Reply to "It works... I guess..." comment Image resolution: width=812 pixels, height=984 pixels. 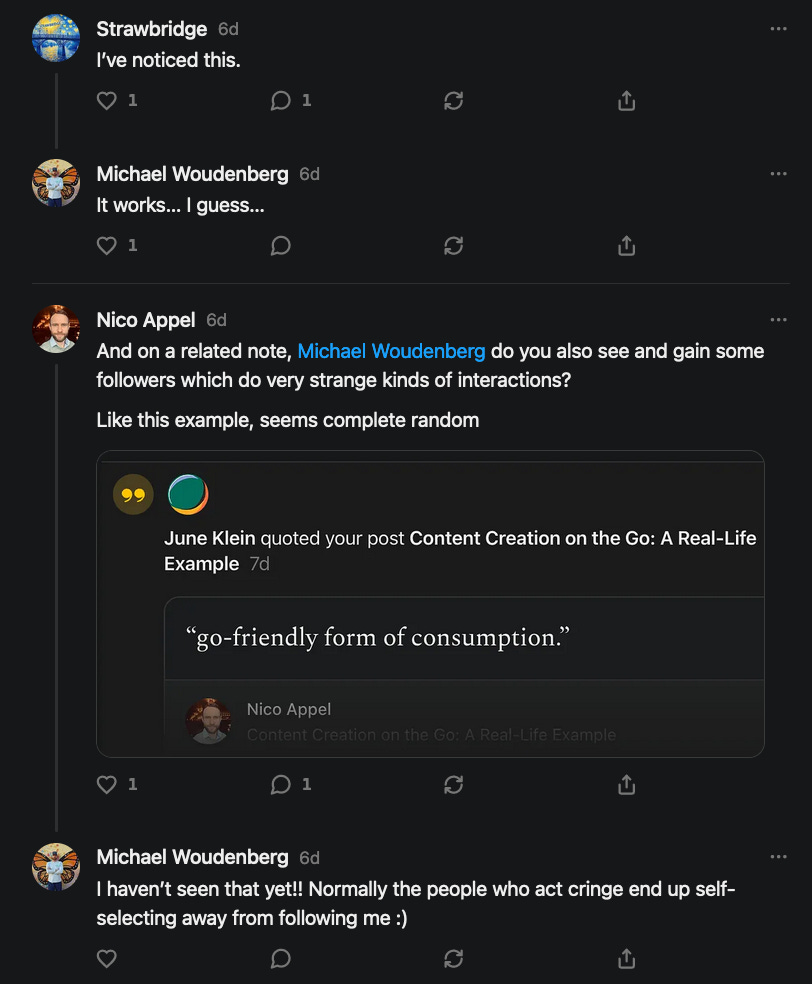pyautogui.click(x=281, y=246)
